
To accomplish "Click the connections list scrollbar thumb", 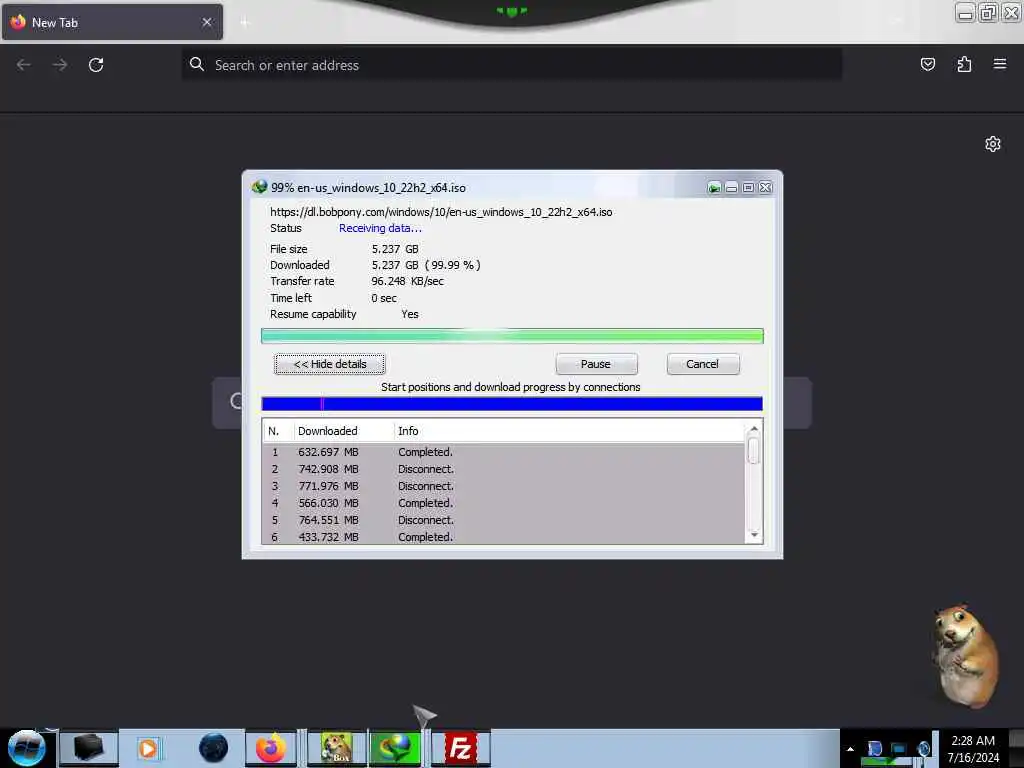I will [x=754, y=451].
